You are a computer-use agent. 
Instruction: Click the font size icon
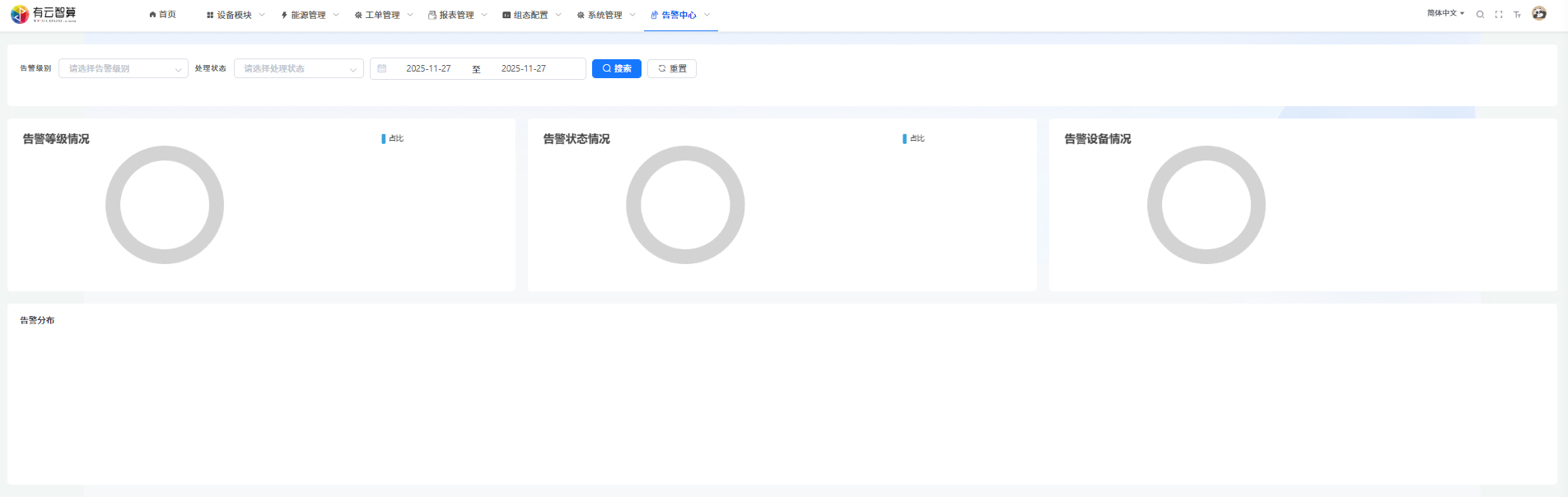tap(1517, 15)
